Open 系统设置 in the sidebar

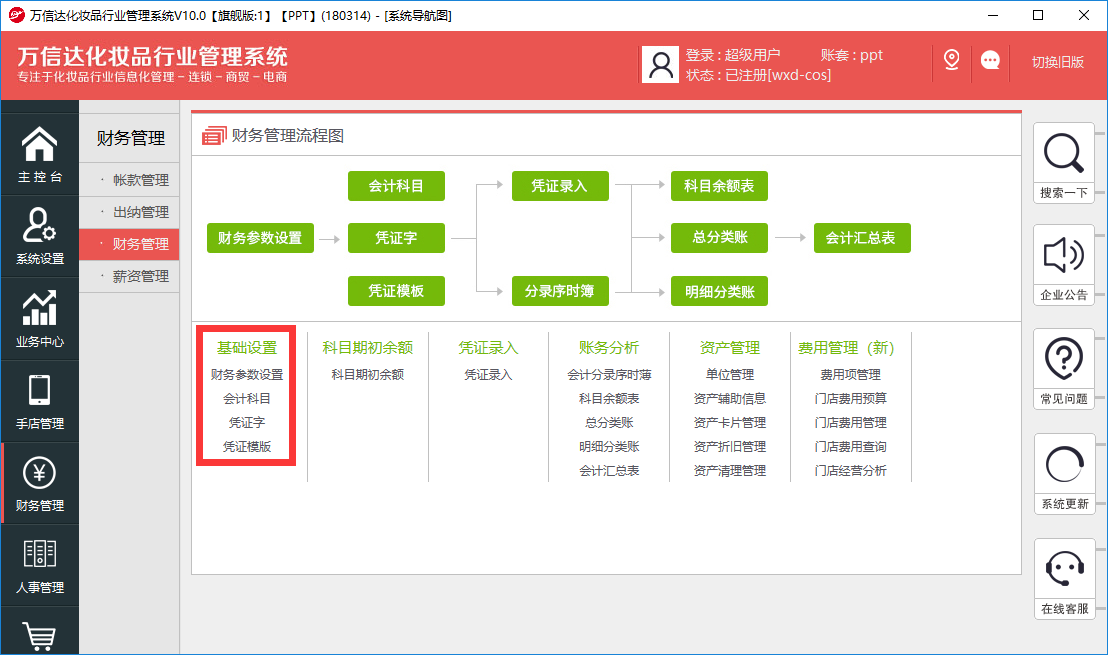40,235
